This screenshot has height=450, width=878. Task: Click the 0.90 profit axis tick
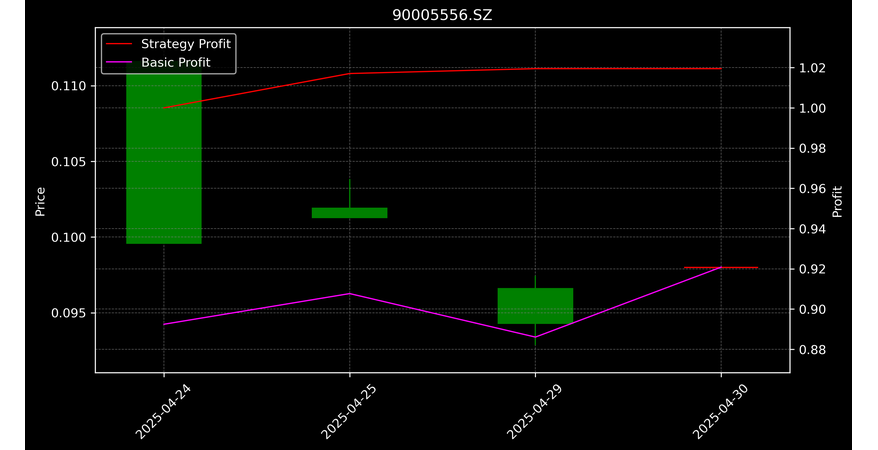[811, 310]
